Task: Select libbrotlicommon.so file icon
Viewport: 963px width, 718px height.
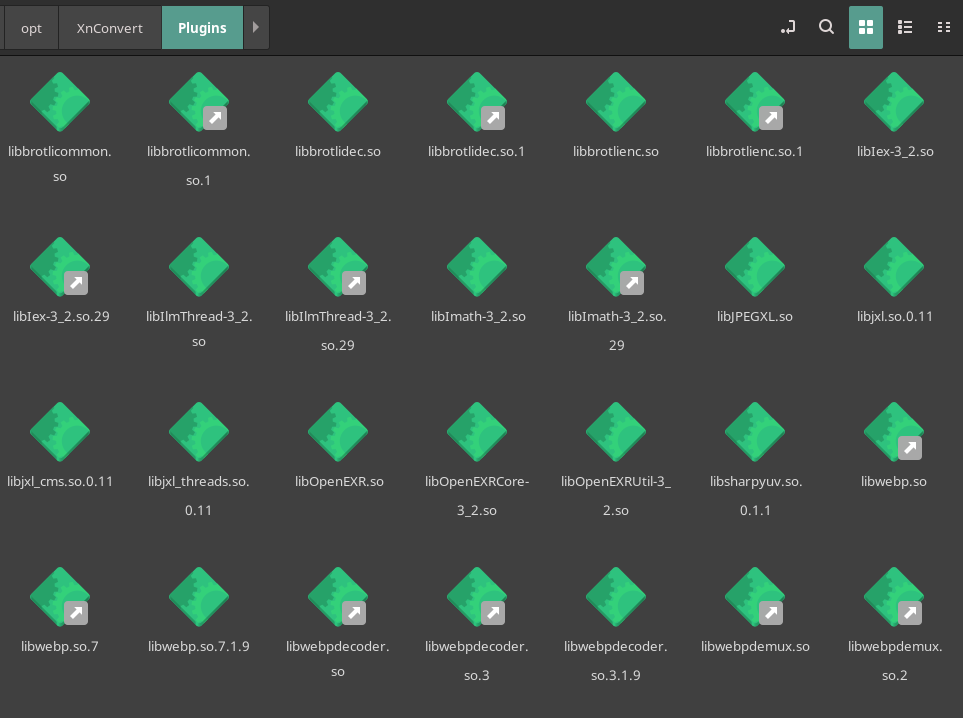Action: (x=60, y=102)
